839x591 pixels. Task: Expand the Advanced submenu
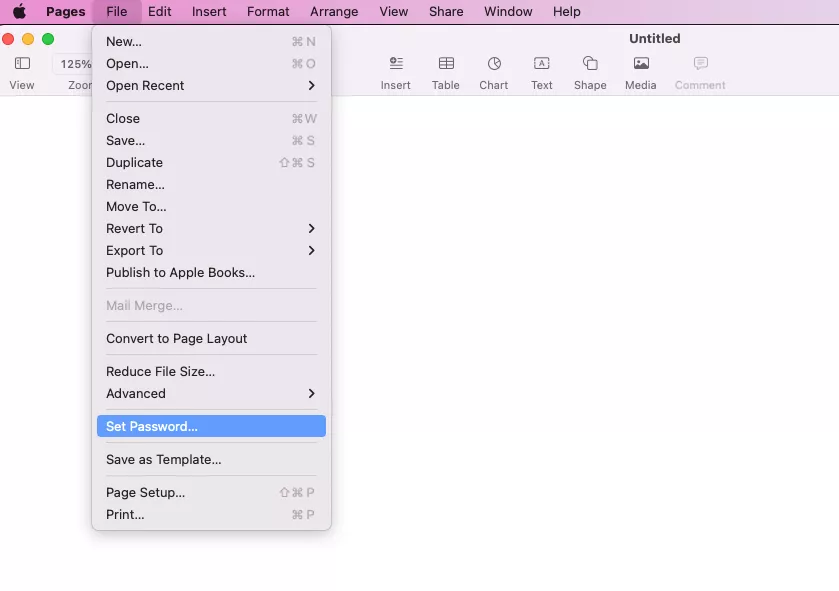point(211,393)
